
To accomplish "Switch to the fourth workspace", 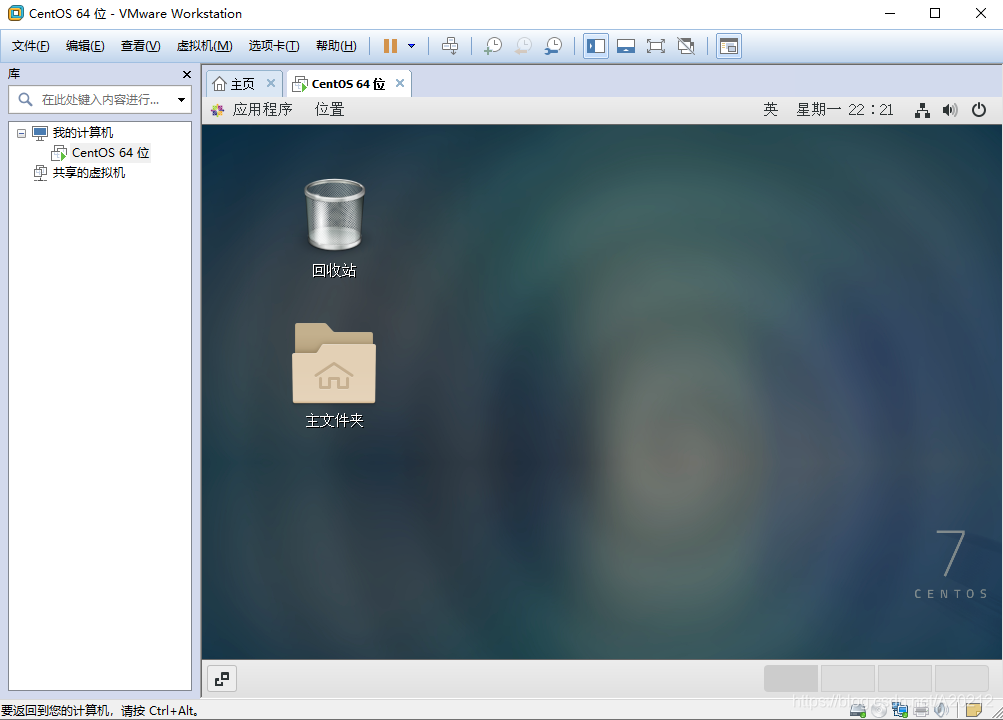I will pyautogui.click(x=961, y=678).
